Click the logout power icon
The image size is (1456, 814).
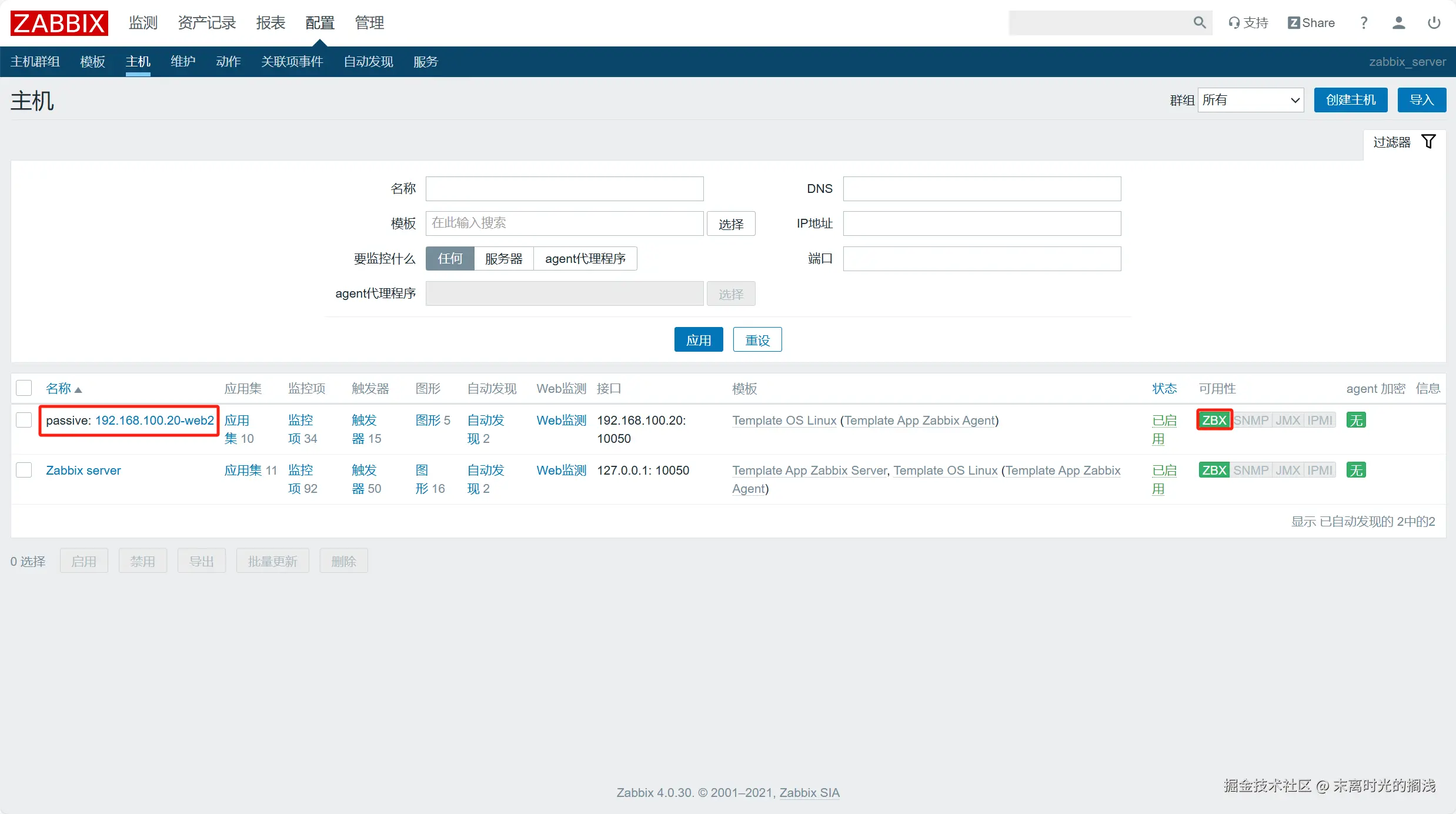coord(1434,23)
